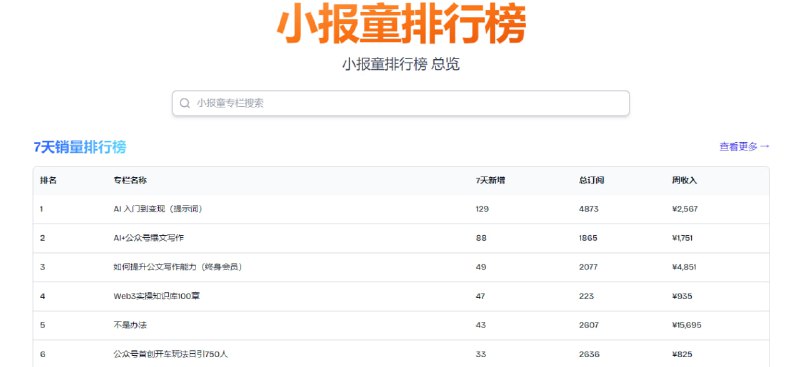Click rank number 4 in the 排名 column
Viewport: 800px width, 367px height.
(x=42, y=296)
